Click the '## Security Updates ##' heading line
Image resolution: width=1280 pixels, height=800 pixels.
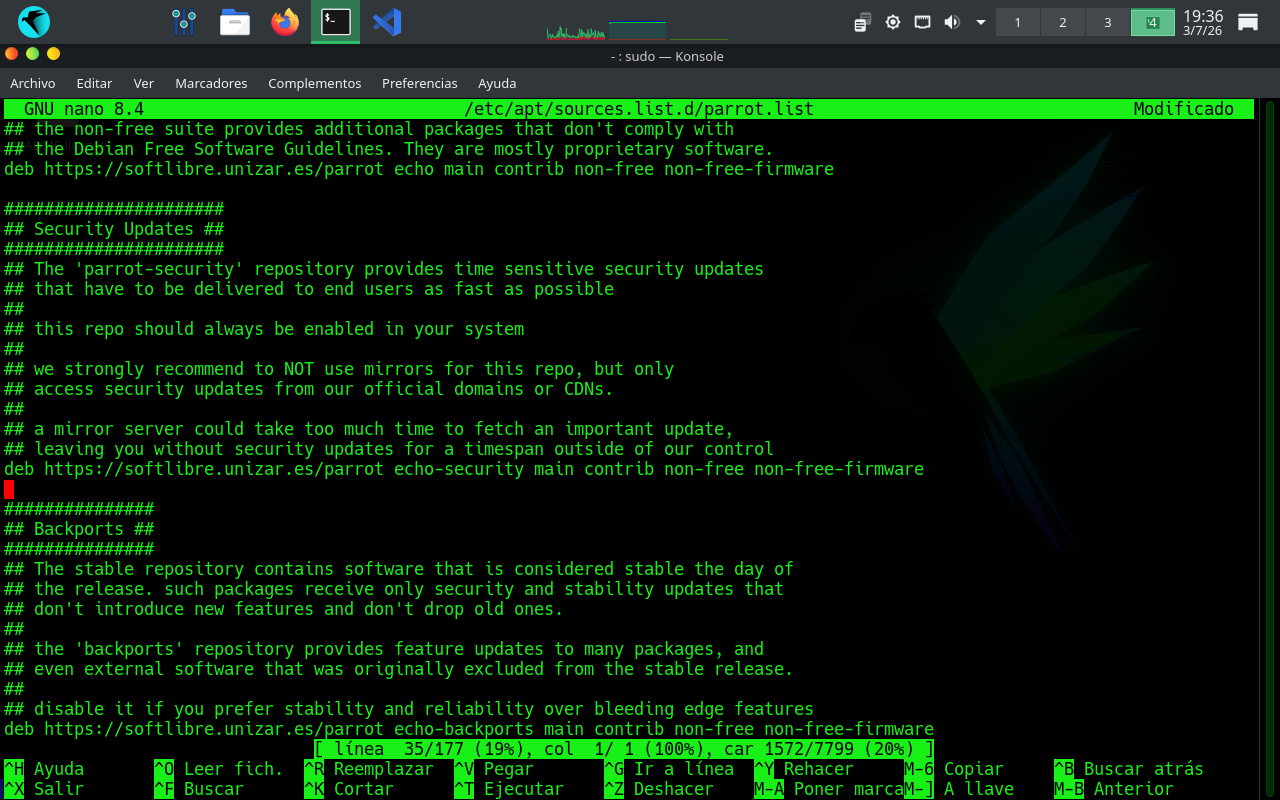coord(114,229)
